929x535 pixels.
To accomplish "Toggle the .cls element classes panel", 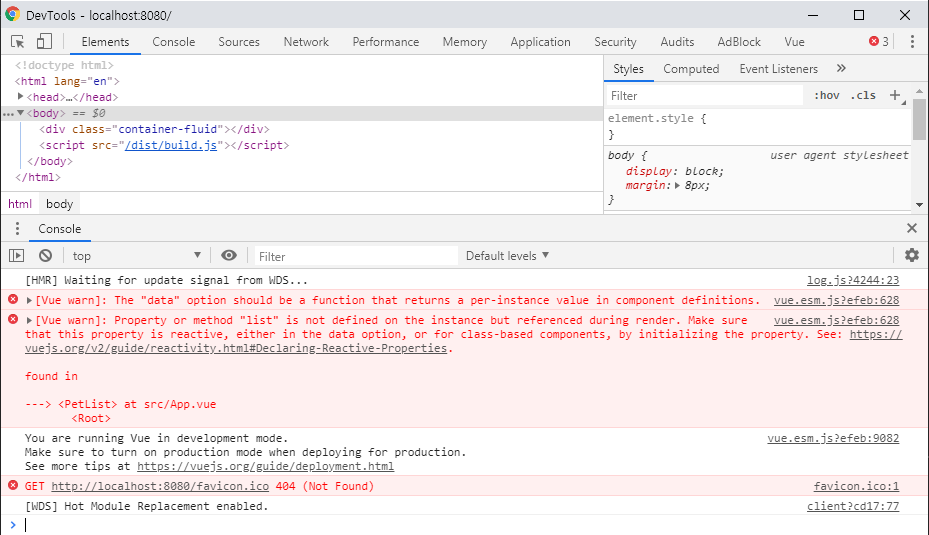I will click(x=863, y=95).
